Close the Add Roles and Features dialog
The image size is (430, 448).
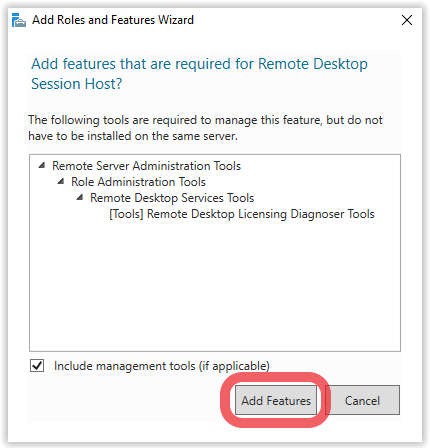(407, 20)
